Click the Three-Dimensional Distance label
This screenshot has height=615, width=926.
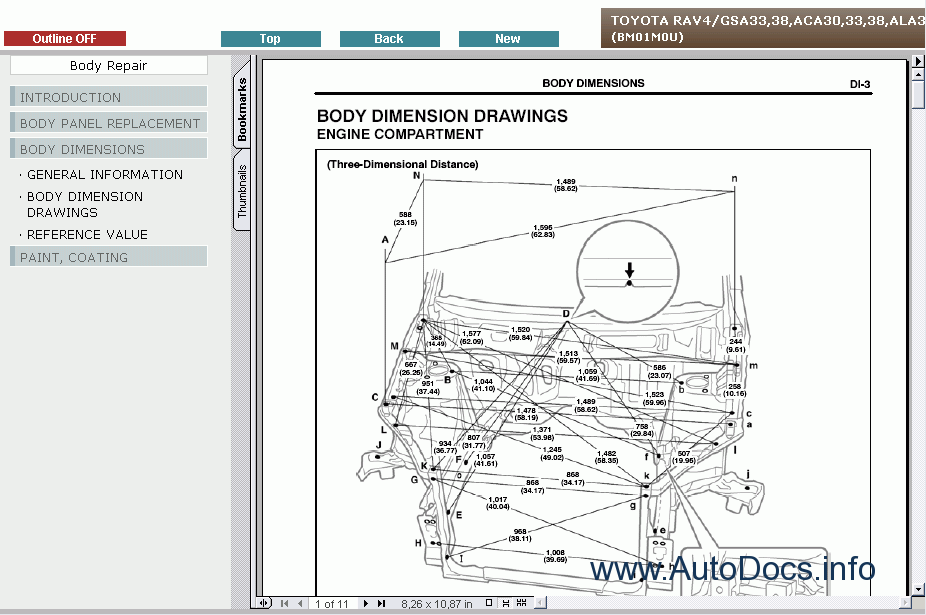(403, 164)
